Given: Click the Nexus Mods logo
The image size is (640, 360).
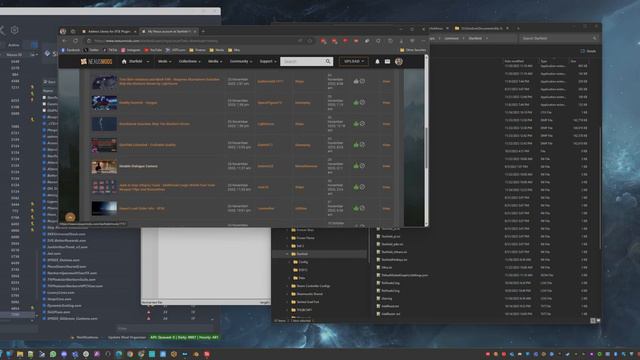Looking at the screenshot, I should coord(96,61).
